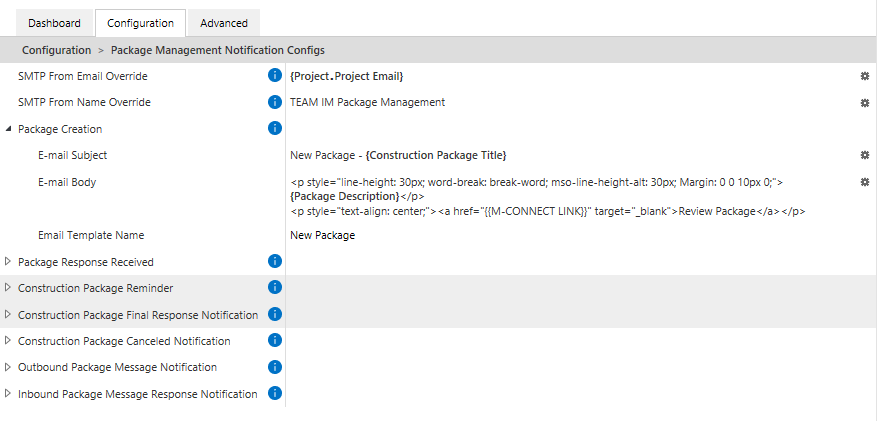The image size is (877, 421).
Task: Click info icon next to Package Creation
Action: (x=274, y=128)
